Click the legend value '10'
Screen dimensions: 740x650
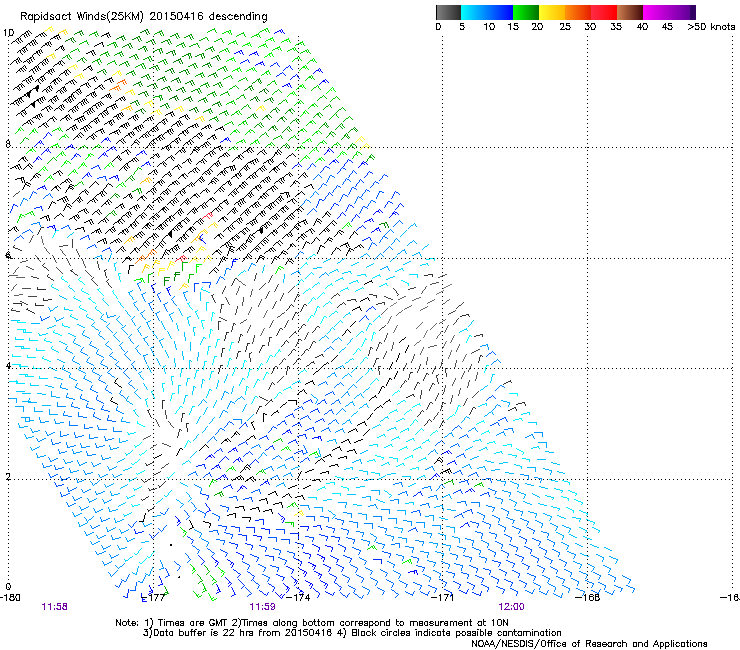[x=489, y=27]
